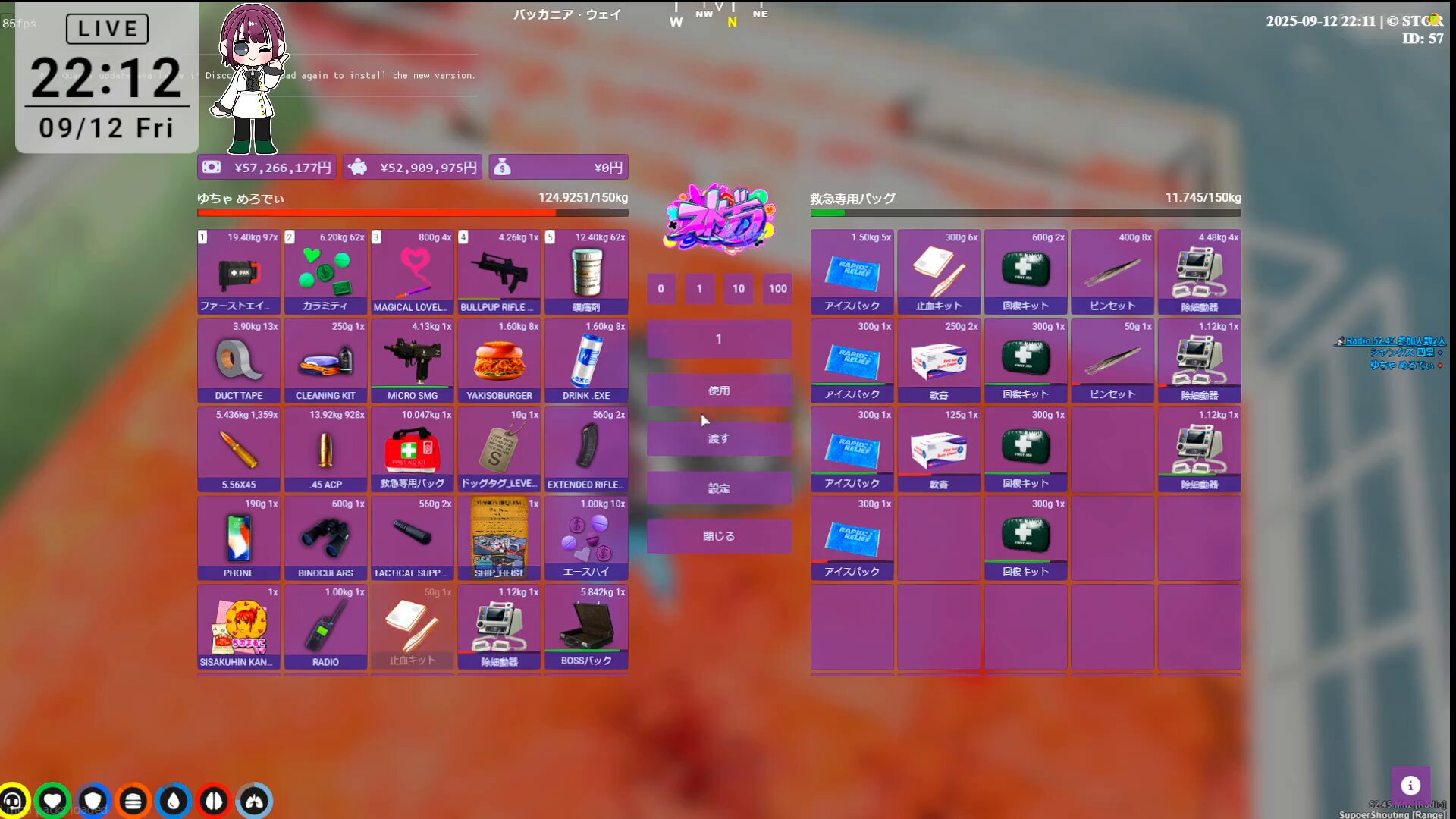Click the info icon at bottom right
The image size is (1456, 819).
(x=1410, y=786)
